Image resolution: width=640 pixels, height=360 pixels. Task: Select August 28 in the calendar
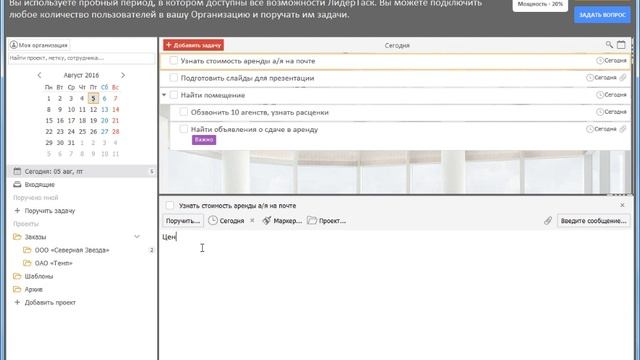tap(116, 131)
